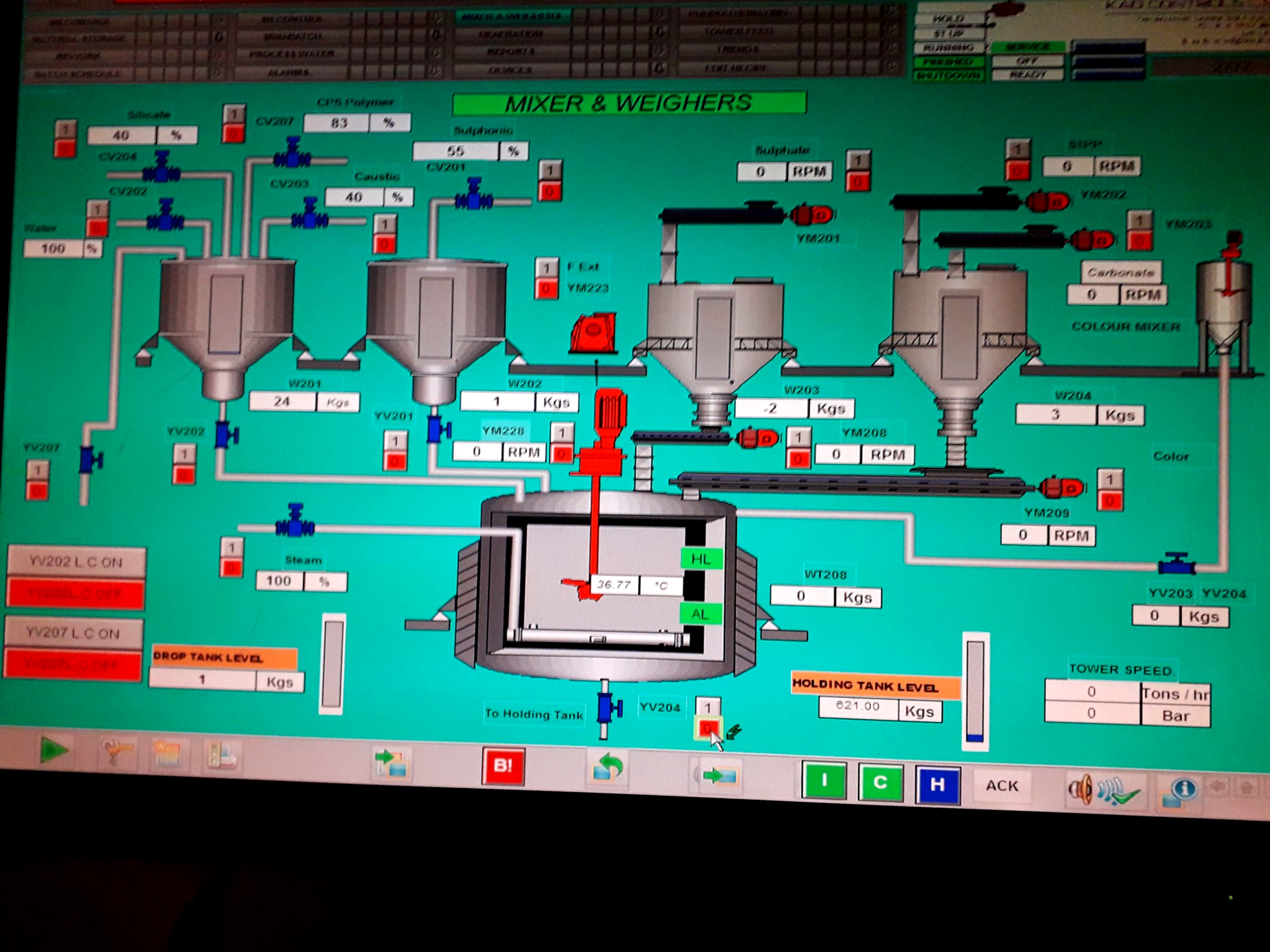This screenshot has width=1270, height=952.
Task: Stop YM209 with its red 0 button
Action: coord(1110,500)
